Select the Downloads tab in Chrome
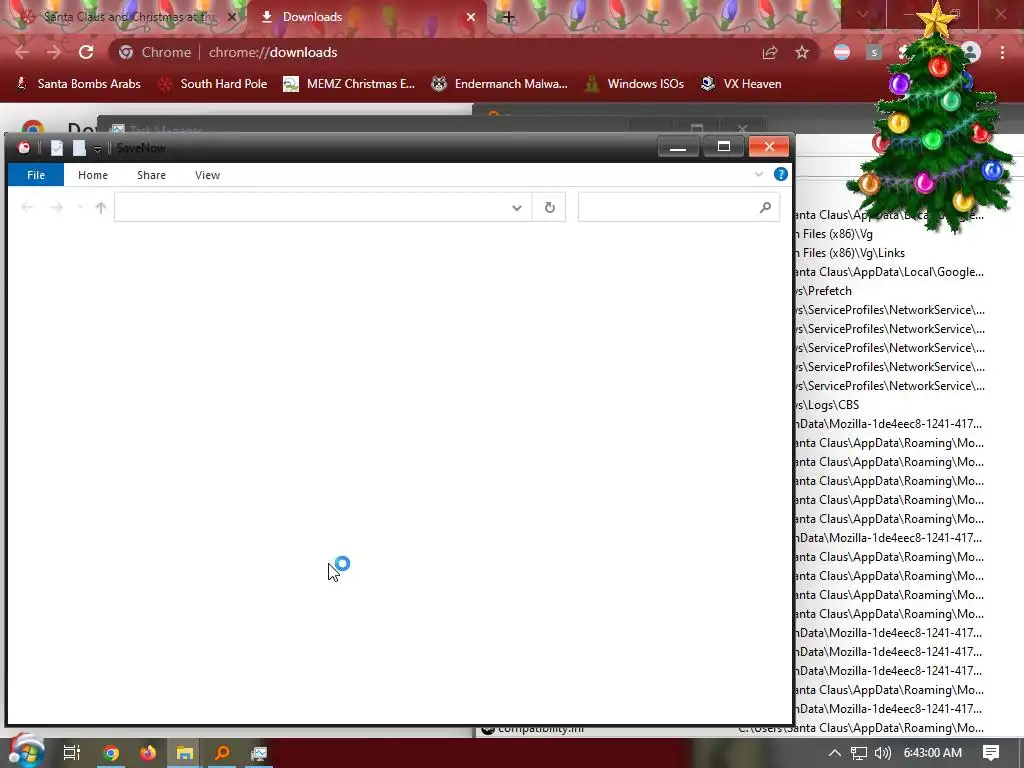This screenshot has width=1024, height=768. point(366,17)
